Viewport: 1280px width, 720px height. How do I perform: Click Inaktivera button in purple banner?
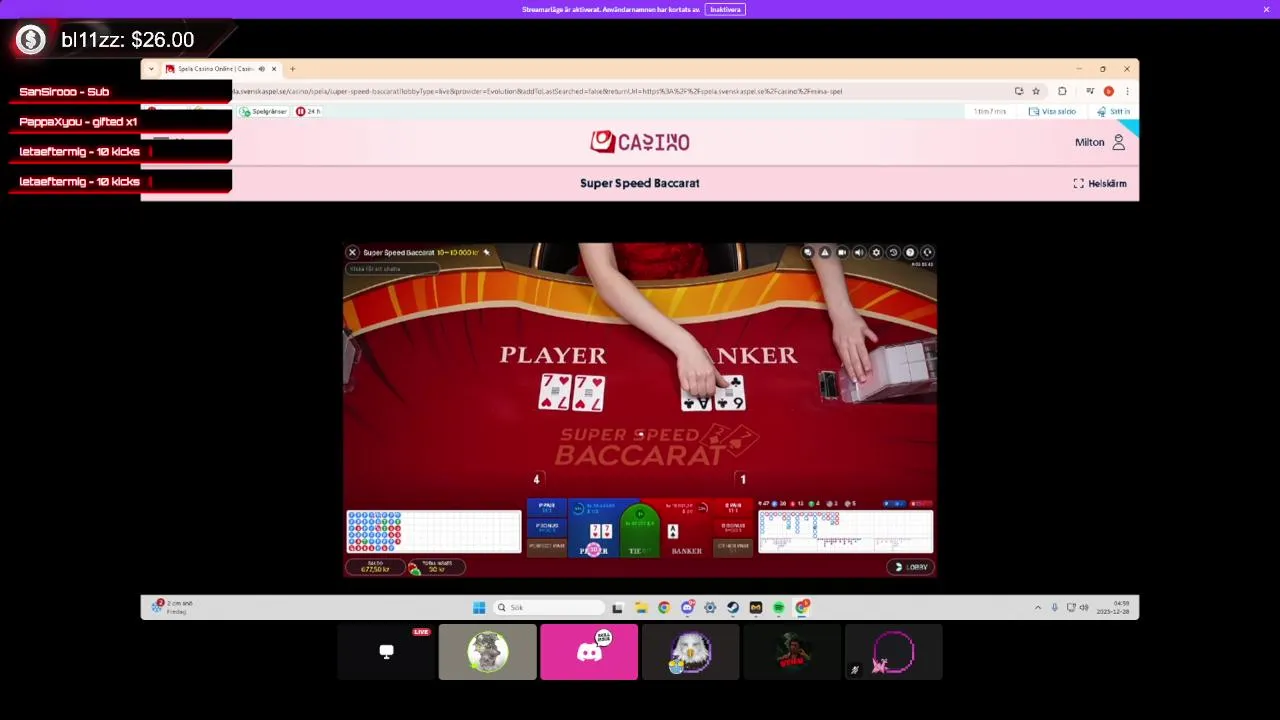[725, 9]
